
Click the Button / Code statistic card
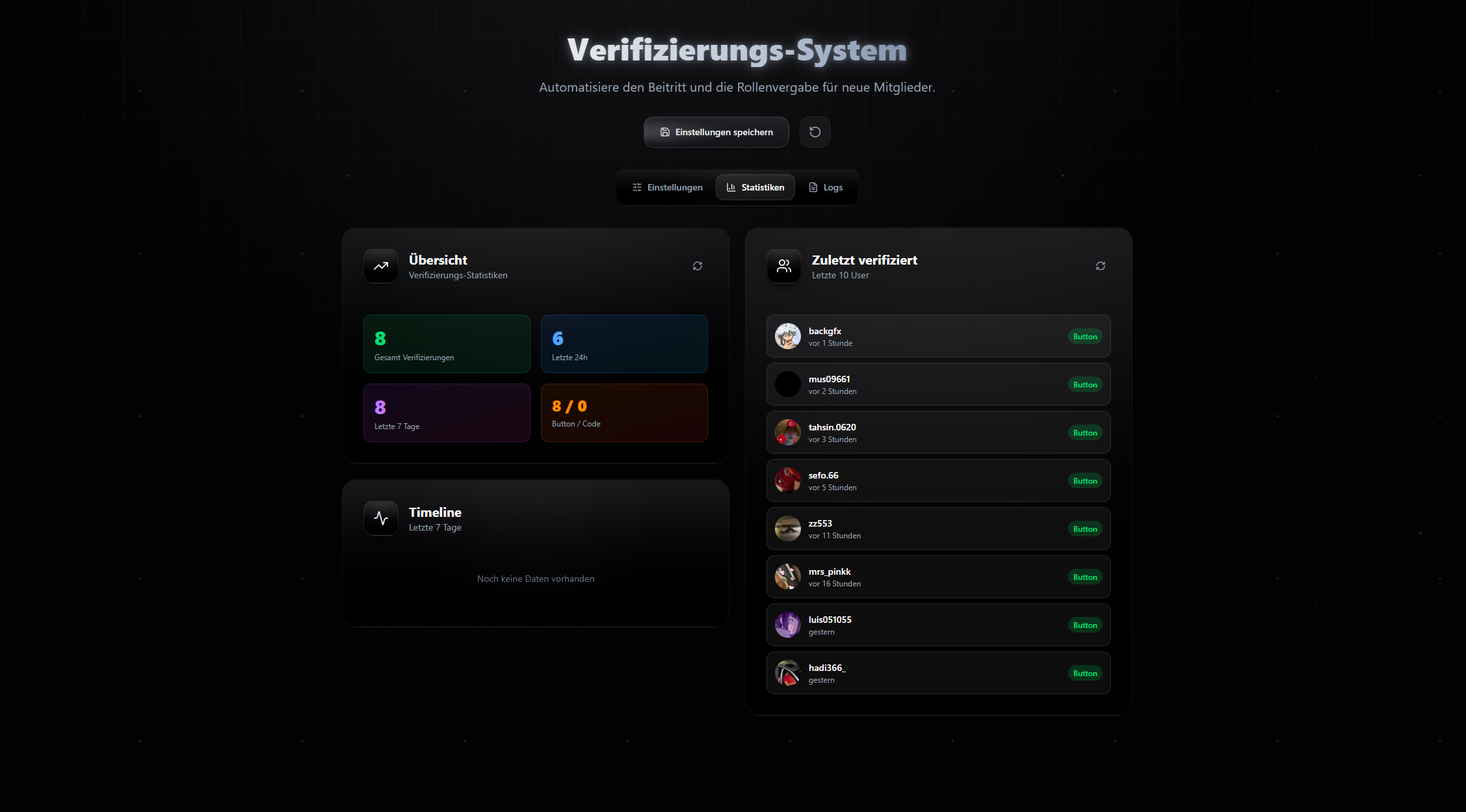coord(624,412)
